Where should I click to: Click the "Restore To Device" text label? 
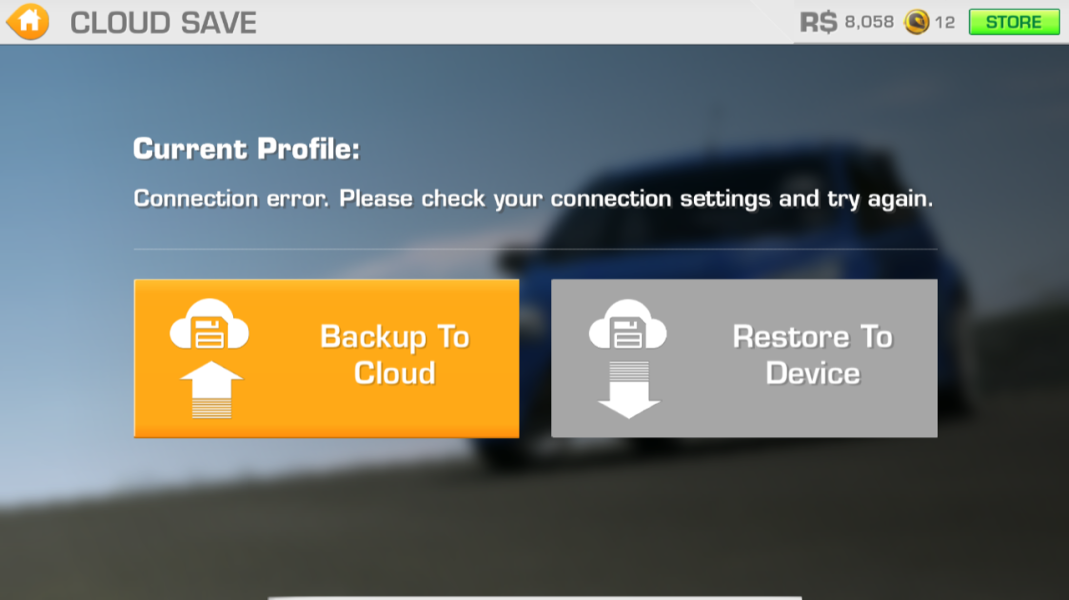click(x=812, y=355)
